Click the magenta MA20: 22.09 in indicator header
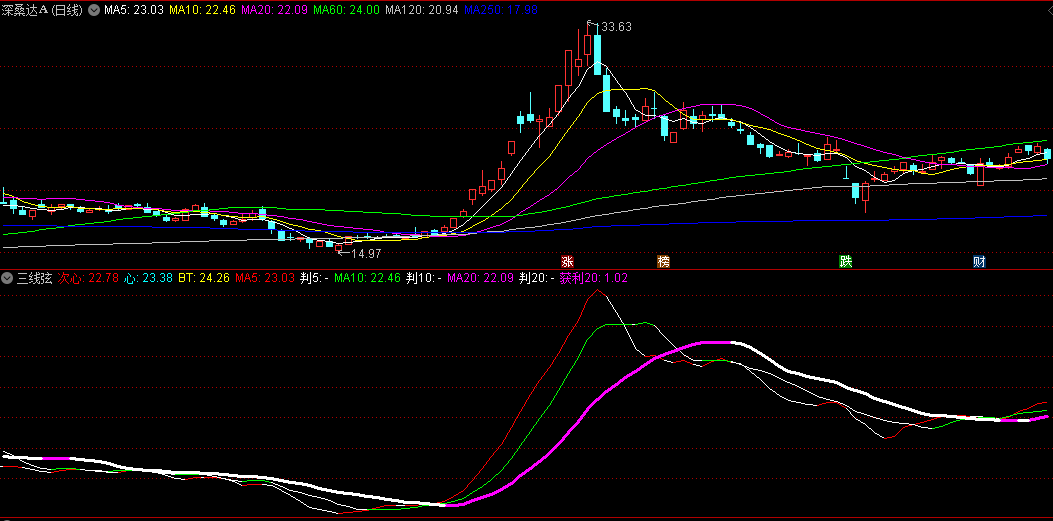 click(x=479, y=277)
